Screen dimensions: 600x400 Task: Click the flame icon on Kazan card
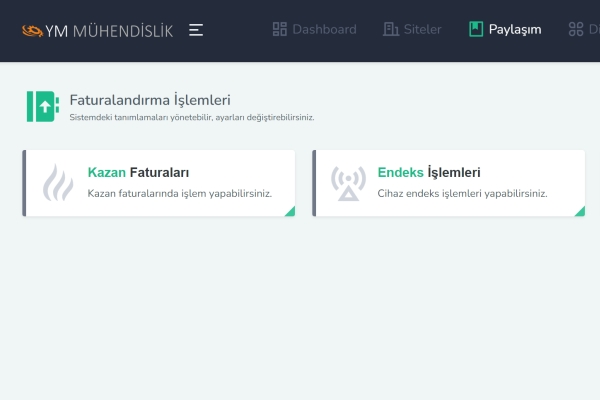click(58, 183)
